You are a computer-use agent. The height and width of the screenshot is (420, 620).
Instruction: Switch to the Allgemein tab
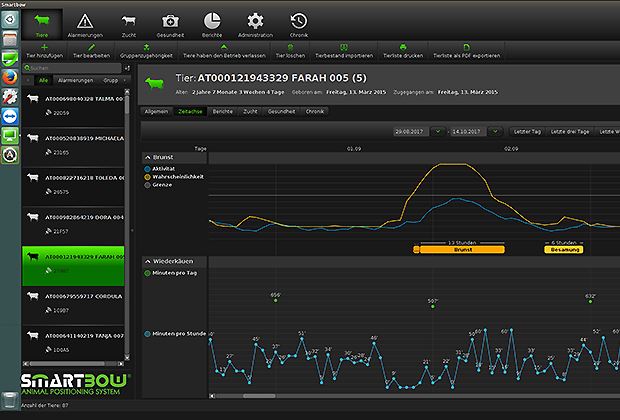coord(156,112)
